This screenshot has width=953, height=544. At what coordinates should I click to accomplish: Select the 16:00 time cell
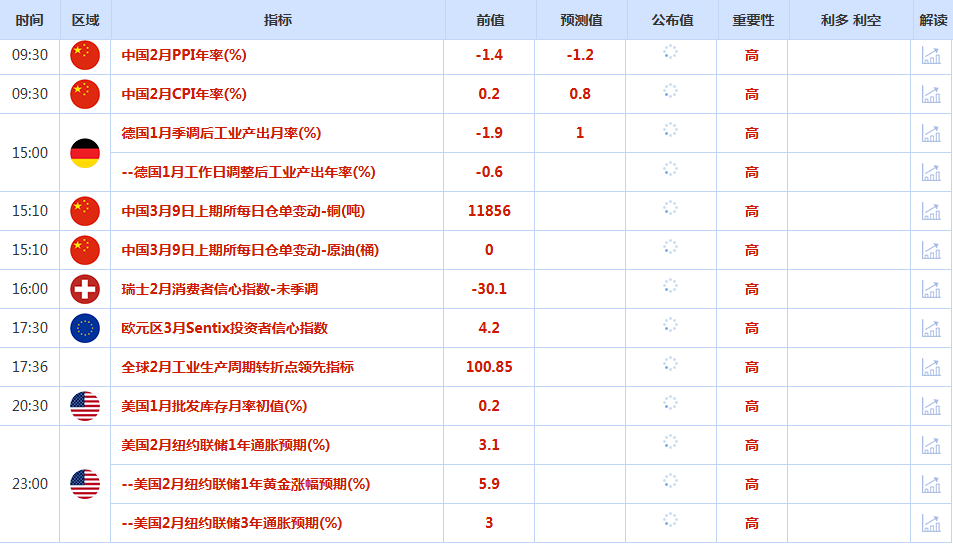point(30,289)
